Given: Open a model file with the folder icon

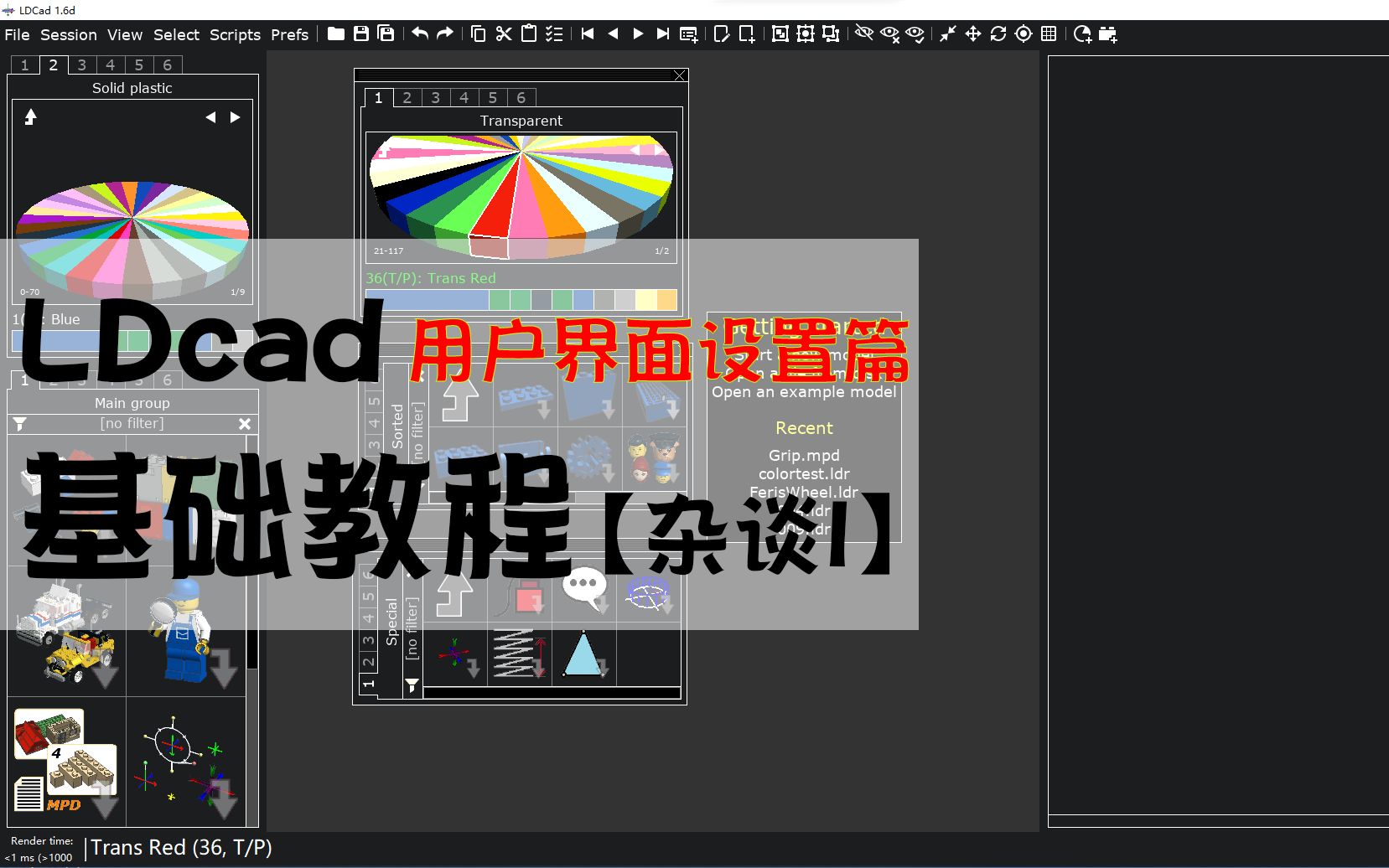Looking at the screenshot, I should 336,34.
